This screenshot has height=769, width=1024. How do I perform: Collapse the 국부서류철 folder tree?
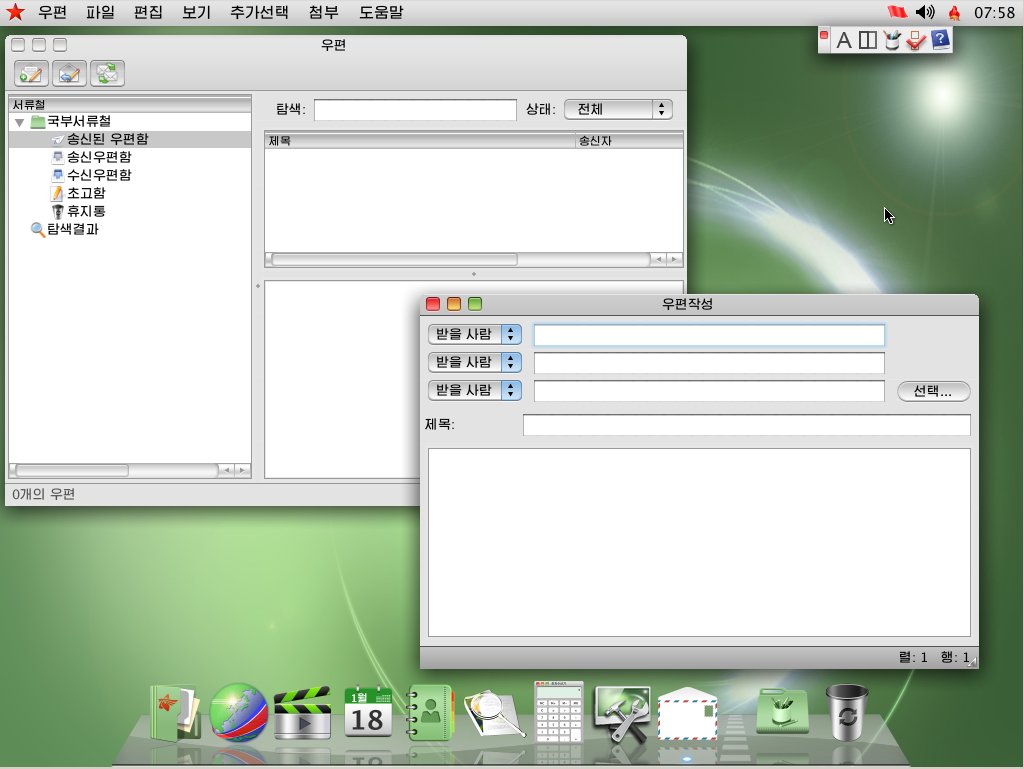coord(21,121)
